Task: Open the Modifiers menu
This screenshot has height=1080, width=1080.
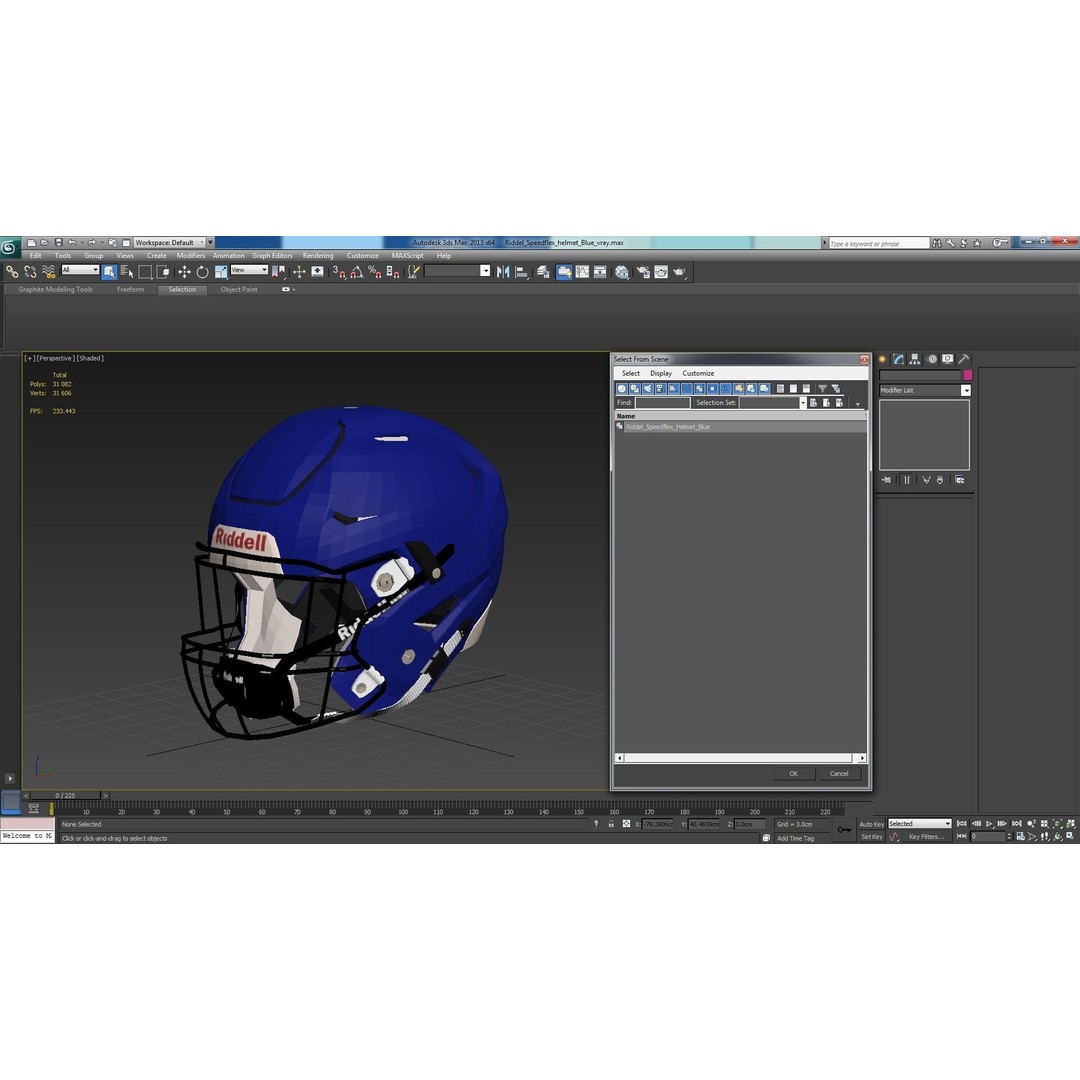Action: point(191,256)
